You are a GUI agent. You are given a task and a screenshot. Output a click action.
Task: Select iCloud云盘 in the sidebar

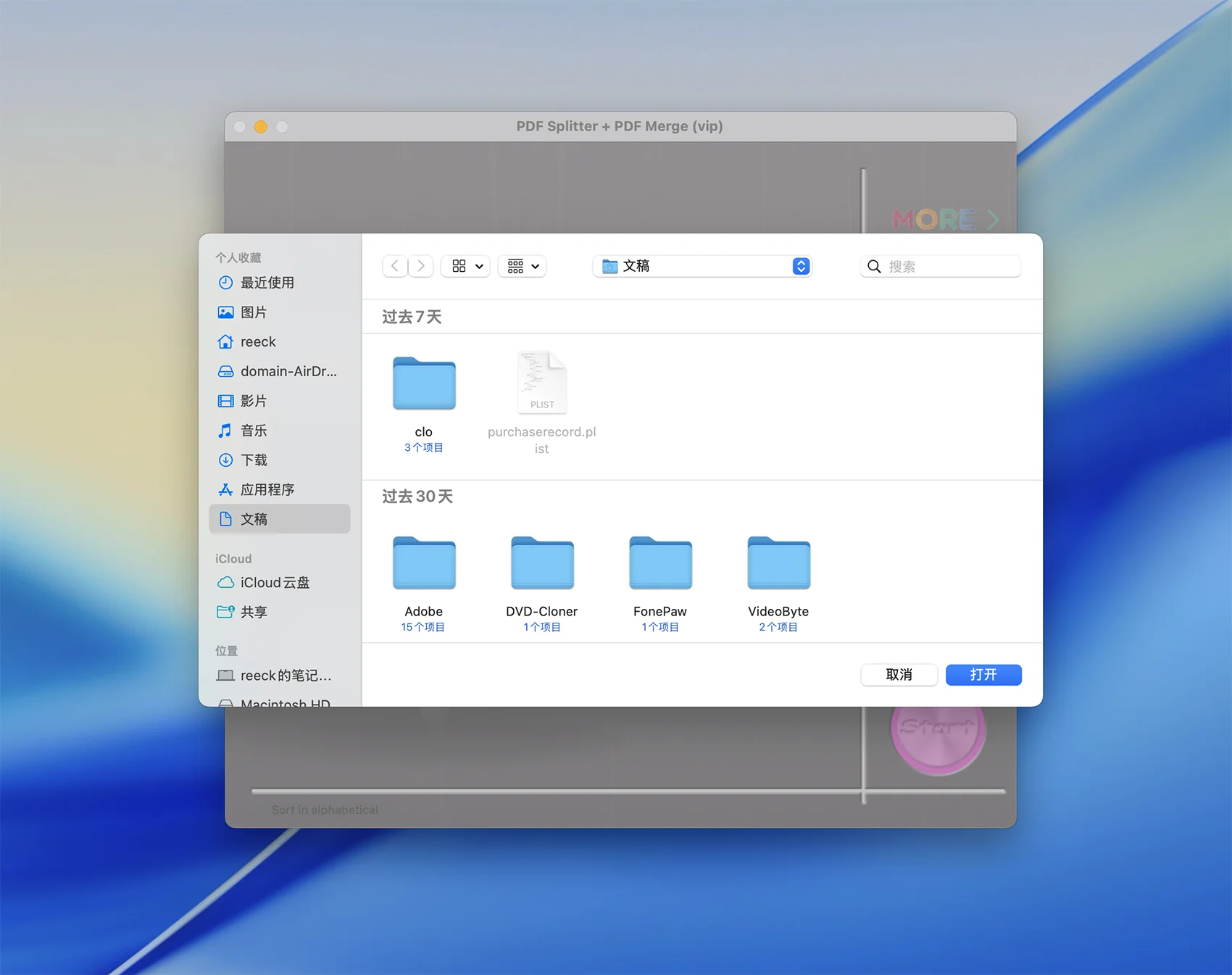coord(275,583)
